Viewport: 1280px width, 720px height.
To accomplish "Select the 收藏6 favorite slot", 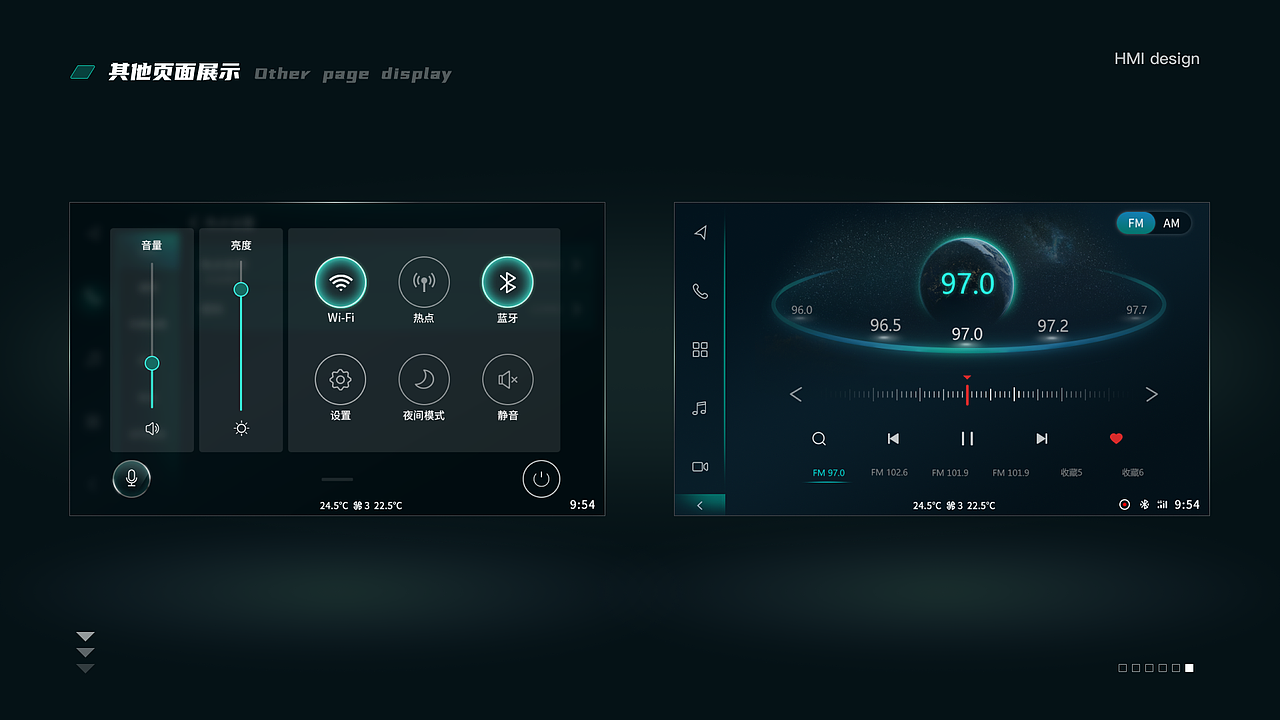I will [1133, 473].
